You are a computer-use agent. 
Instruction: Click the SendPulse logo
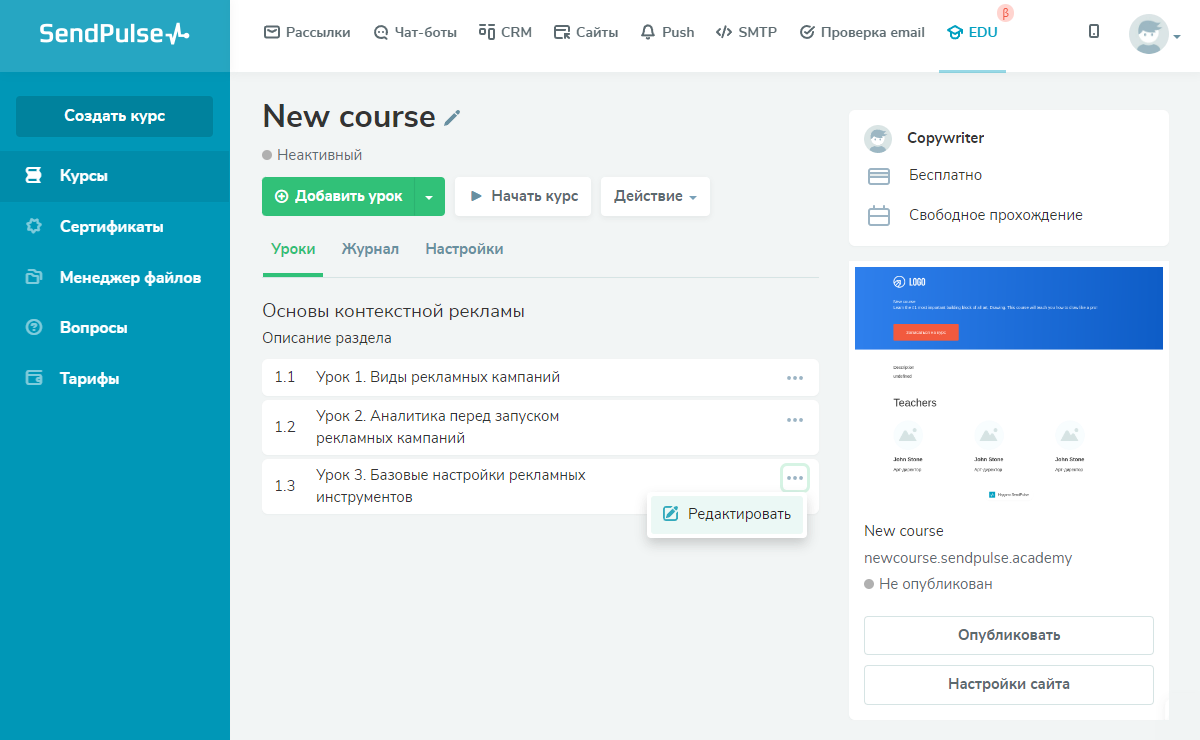114,34
